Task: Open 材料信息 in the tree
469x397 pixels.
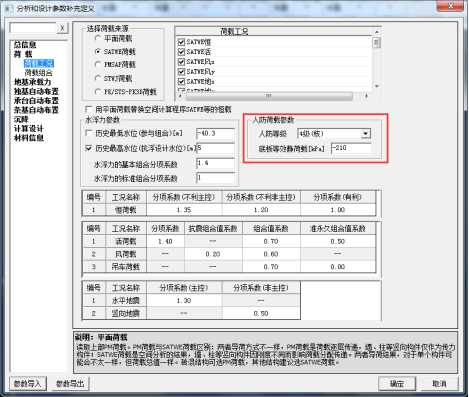Action: click(x=29, y=138)
